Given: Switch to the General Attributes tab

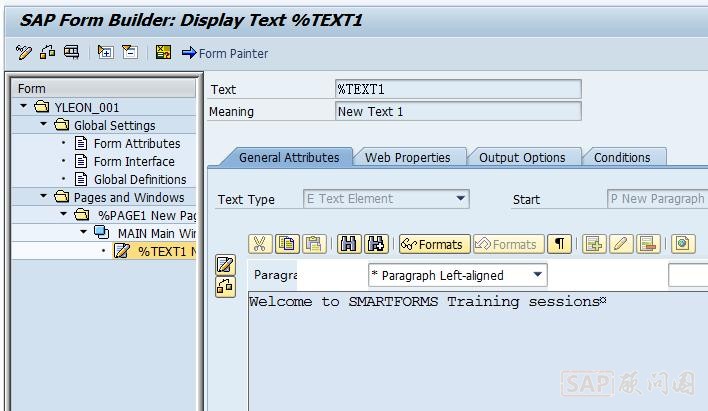Looking at the screenshot, I should pyautogui.click(x=289, y=158).
